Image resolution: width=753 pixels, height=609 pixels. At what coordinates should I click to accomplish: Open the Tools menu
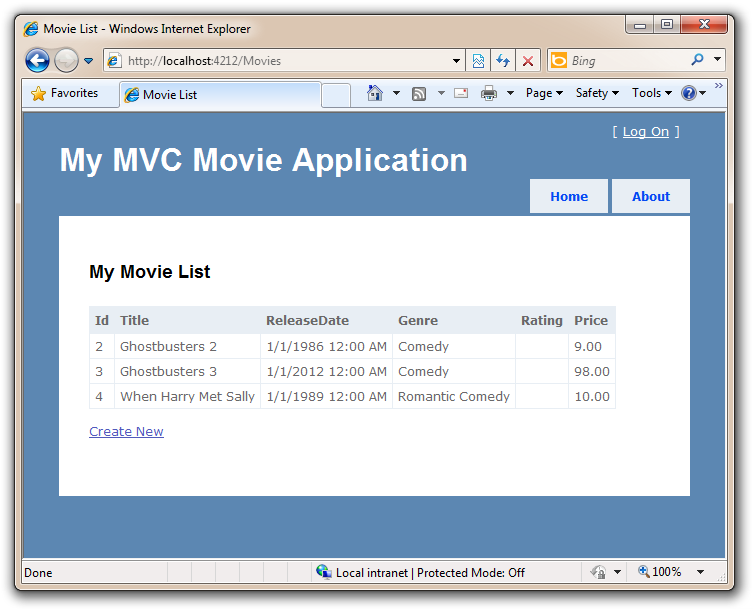[x=651, y=93]
